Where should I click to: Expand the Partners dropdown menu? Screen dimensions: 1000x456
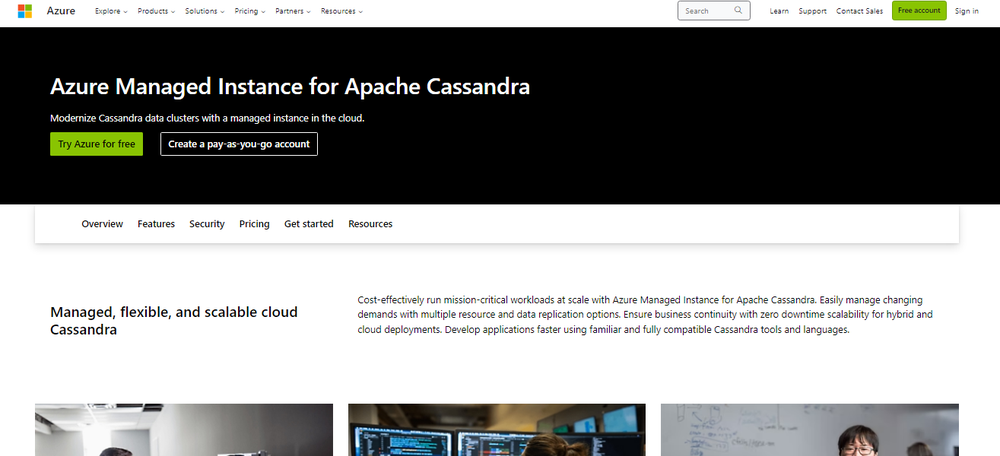pos(293,11)
